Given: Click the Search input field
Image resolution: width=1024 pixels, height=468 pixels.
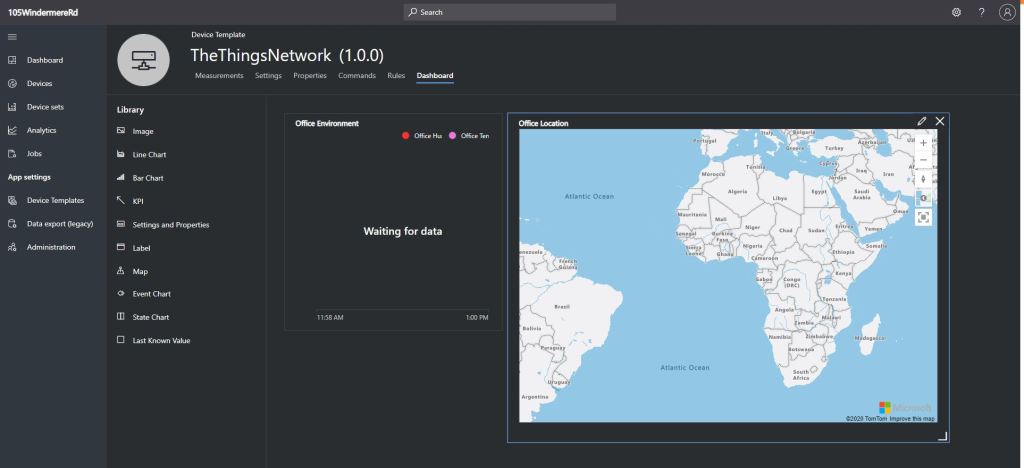Looking at the screenshot, I should (x=510, y=12).
